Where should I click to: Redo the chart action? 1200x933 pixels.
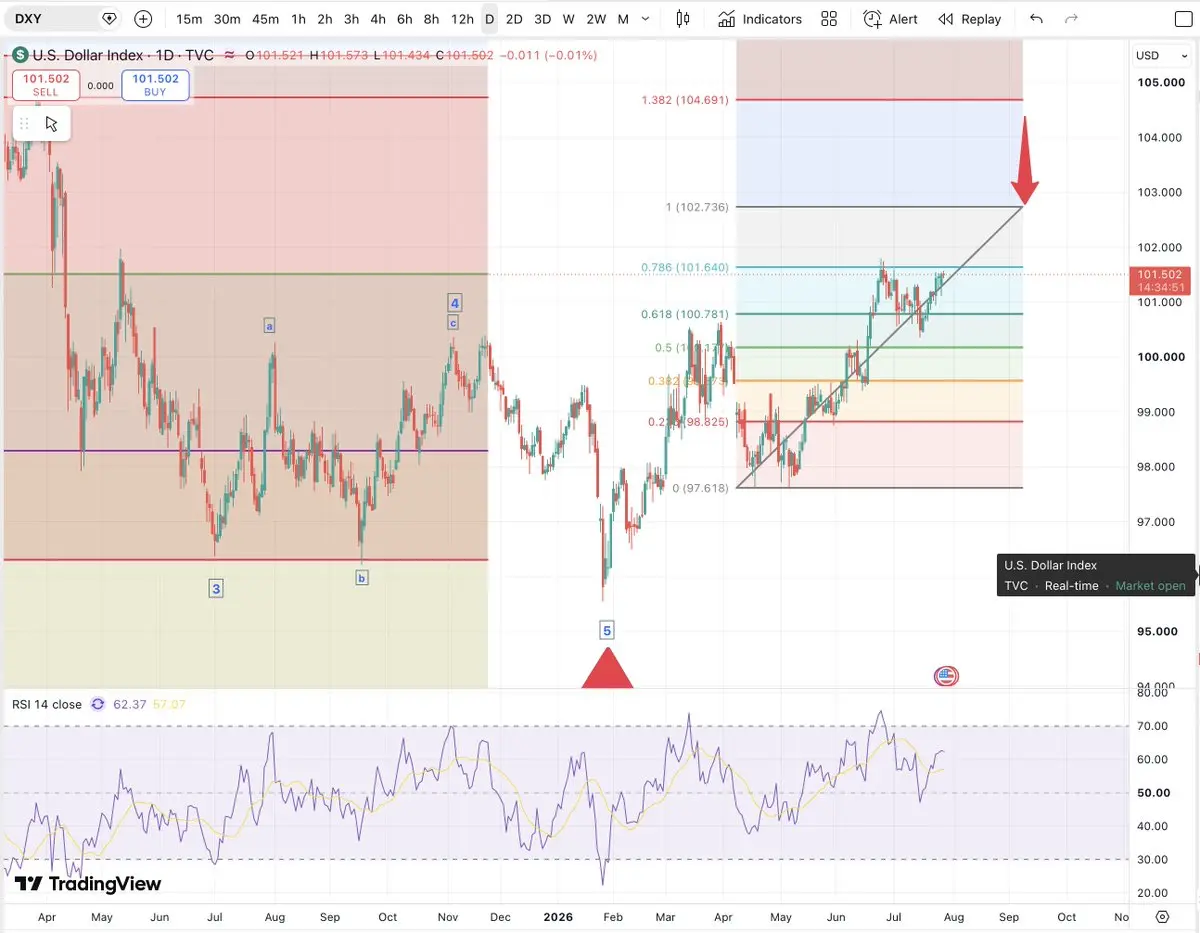1071,19
